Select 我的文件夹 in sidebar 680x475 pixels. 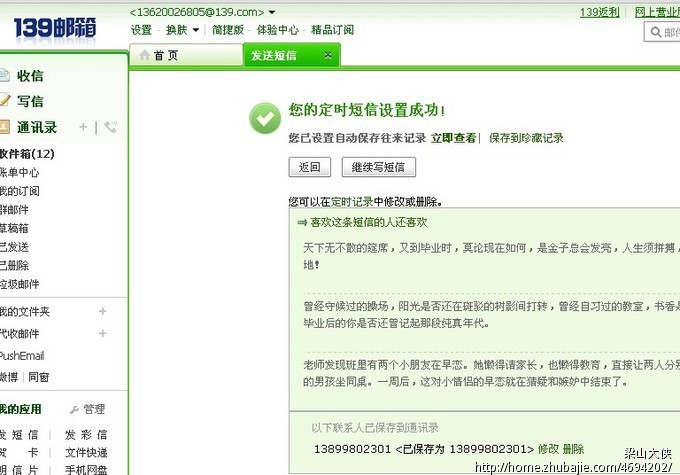(x=25, y=311)
